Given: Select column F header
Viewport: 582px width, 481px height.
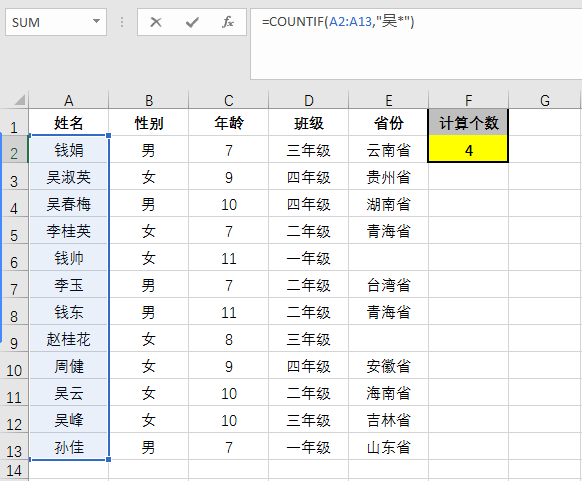Looking at the screenshot, I should 468,100.
